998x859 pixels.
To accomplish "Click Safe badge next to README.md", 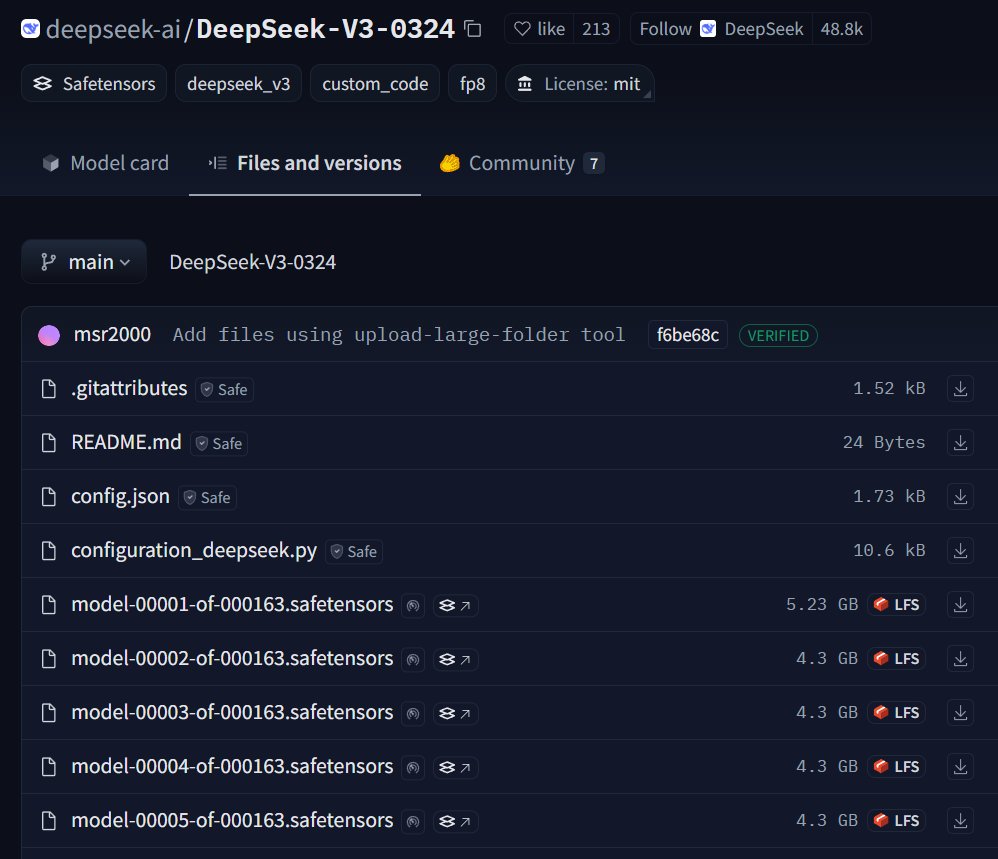I will coord(219,443).
